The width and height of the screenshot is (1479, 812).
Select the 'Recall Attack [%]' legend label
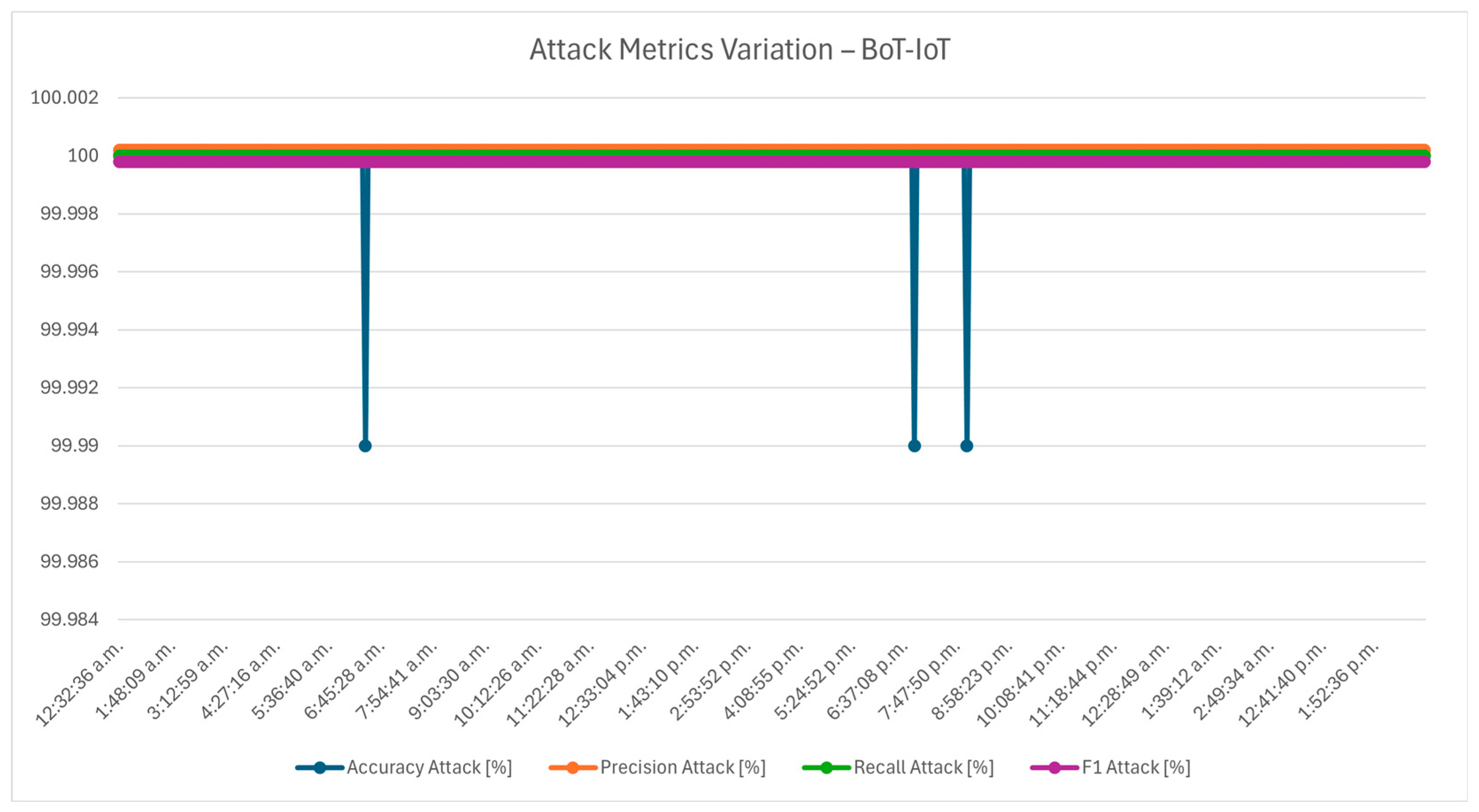(x=923, y=768)
